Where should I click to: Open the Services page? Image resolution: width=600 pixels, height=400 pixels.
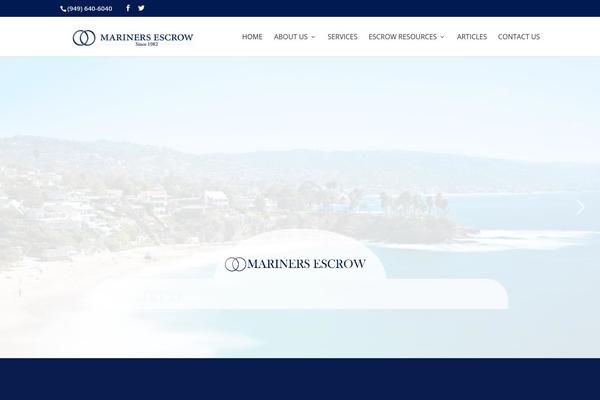click(342, 37)
